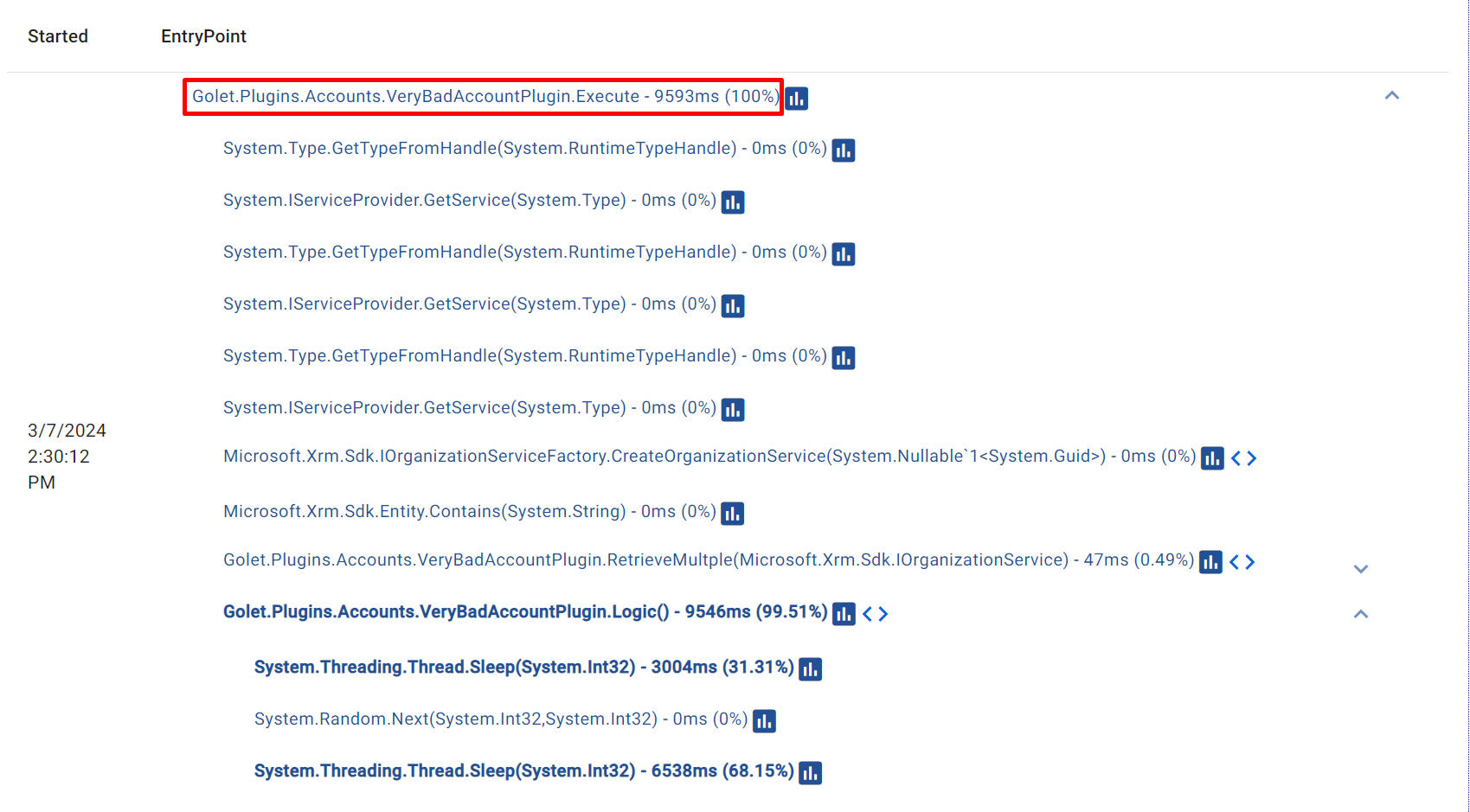The width and height of the screenshot is (1470, 812).
Task: Open the VeryBadAccountPlugin.Execute 9593ms link
Action: [485, 96]
